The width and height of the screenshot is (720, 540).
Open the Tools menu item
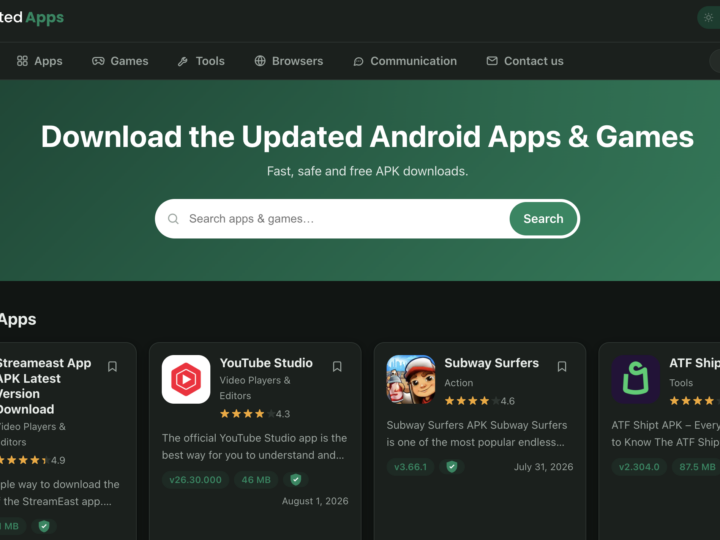(201, 61)
